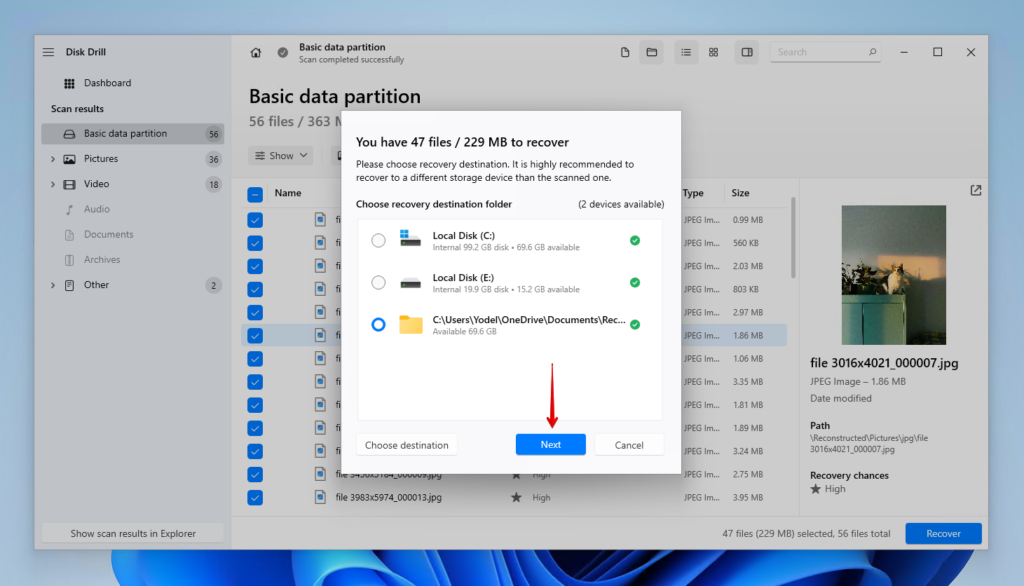Open the hamburger menu in the sidebar
Viewport: 1024px width, 586px height.
coord(47,51)
